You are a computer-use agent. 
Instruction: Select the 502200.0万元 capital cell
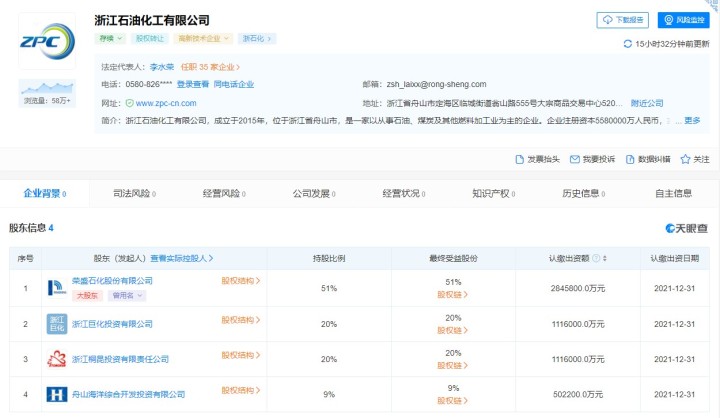click(578, 394)
